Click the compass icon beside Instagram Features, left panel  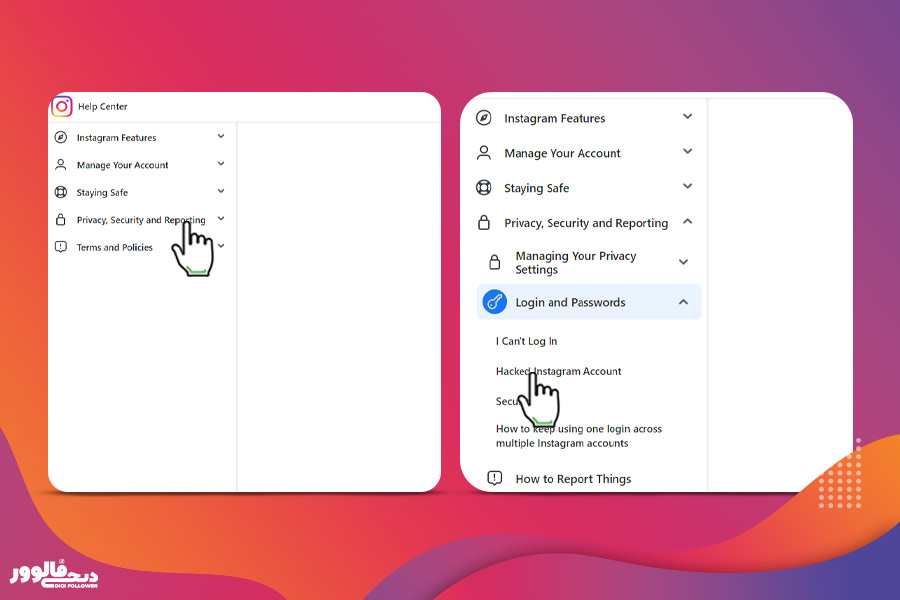pos(60,137)
